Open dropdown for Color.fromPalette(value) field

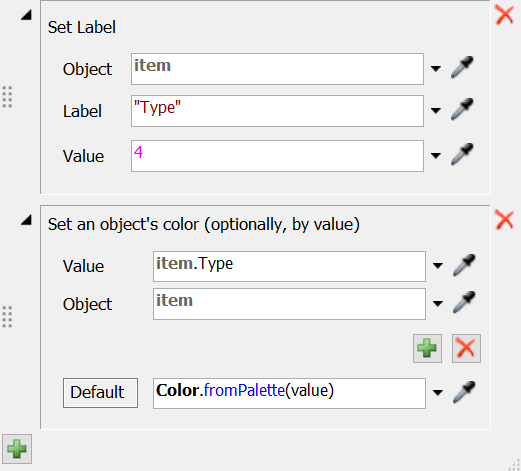tap(438, 393)
